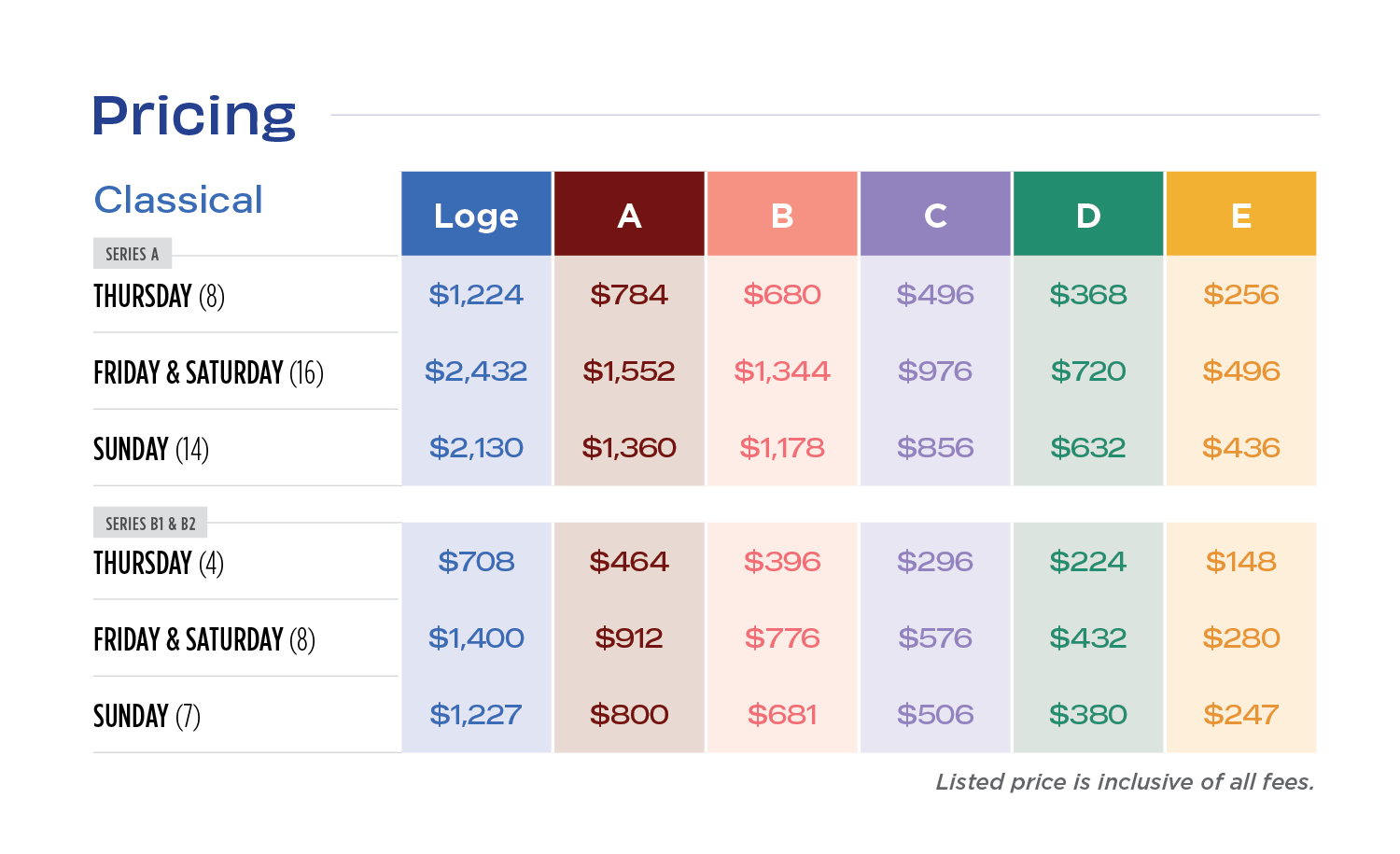This screenshot has height=854, width=1400.
Task: Click the $1,224 Loge price
Action: point(476,295)
